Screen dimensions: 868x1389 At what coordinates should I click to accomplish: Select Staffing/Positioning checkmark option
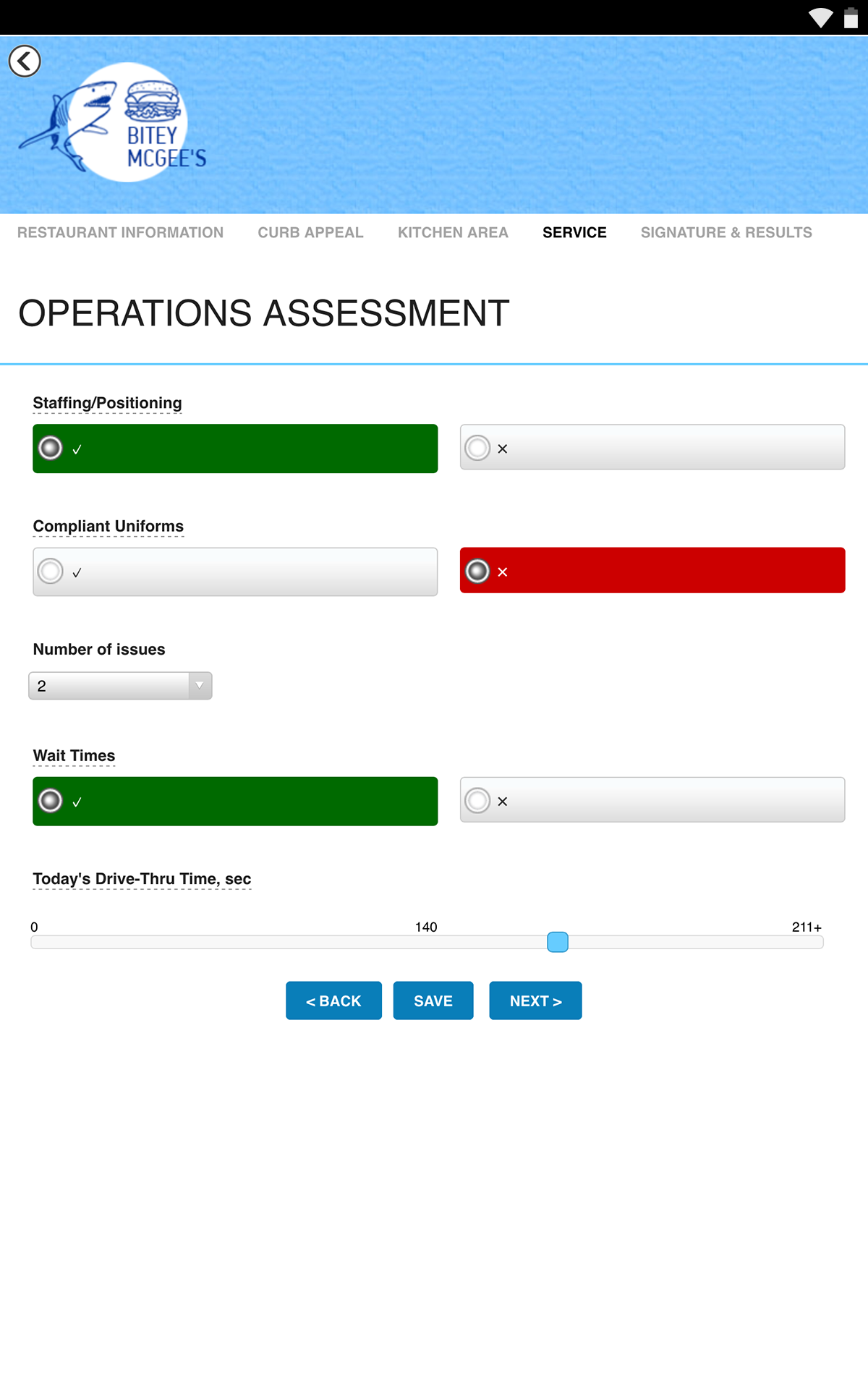235,449
